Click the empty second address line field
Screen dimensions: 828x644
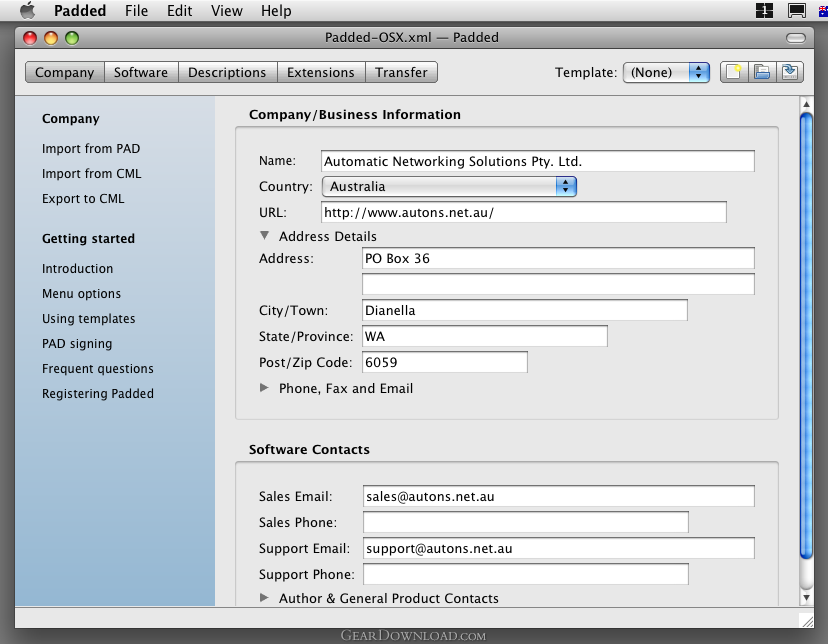coord(558,284)
